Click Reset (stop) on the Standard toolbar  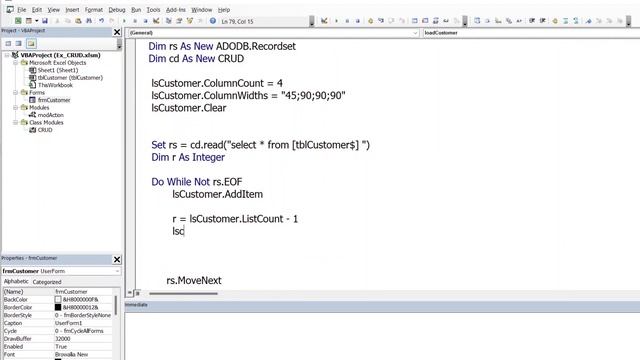point(145,21)
